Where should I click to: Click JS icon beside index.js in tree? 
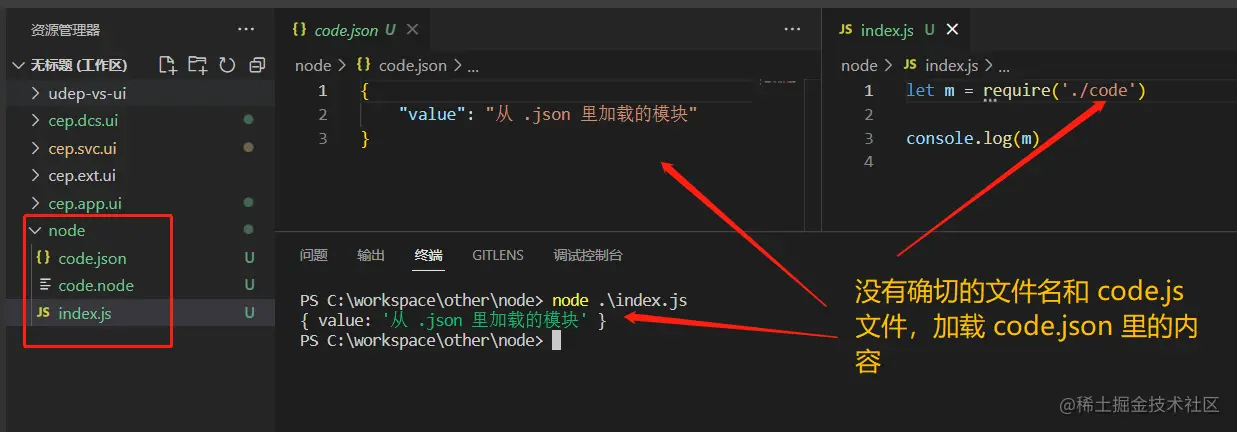tap(43, 313)
